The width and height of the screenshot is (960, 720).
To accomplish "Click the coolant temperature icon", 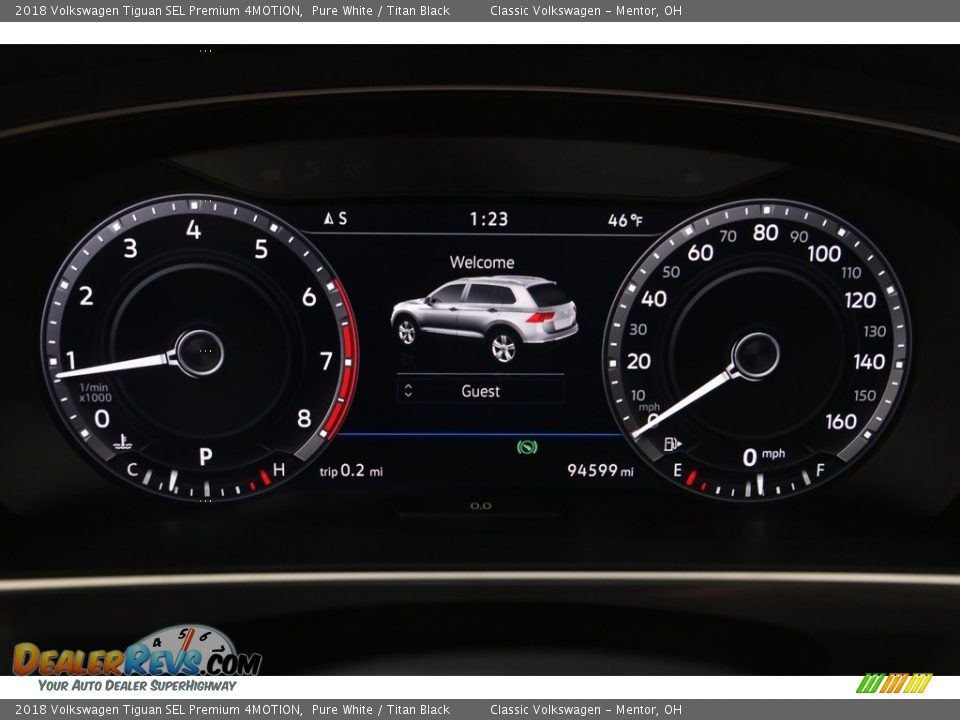I will 122,442.
